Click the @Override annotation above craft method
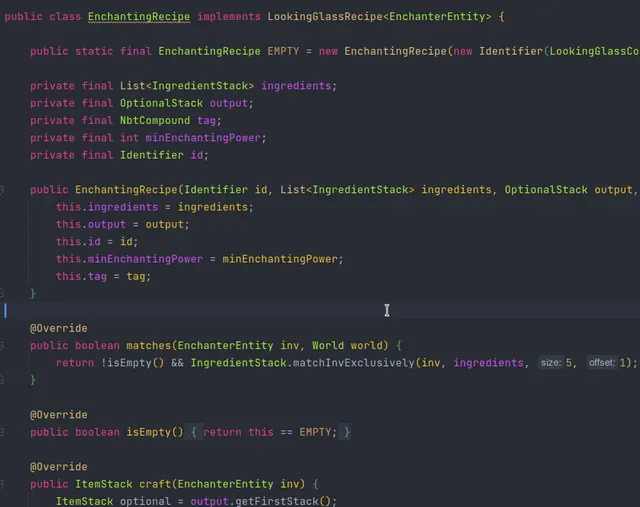 pos(59,467)
